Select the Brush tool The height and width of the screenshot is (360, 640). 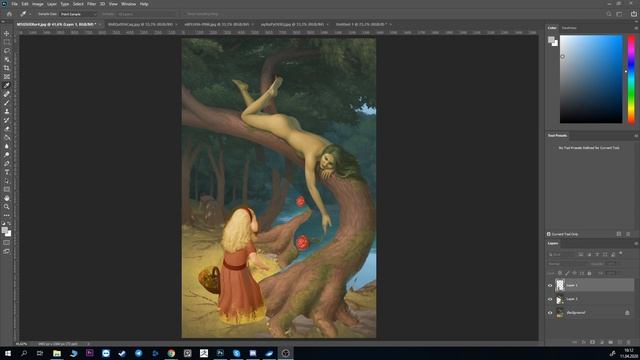7,103
